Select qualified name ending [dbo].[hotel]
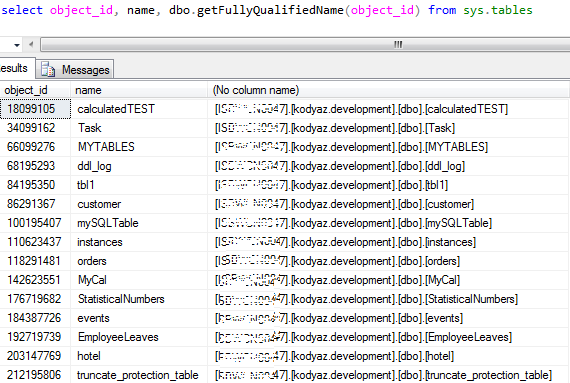The width and height of the screenshot is (570, 383). coord(389,356)
